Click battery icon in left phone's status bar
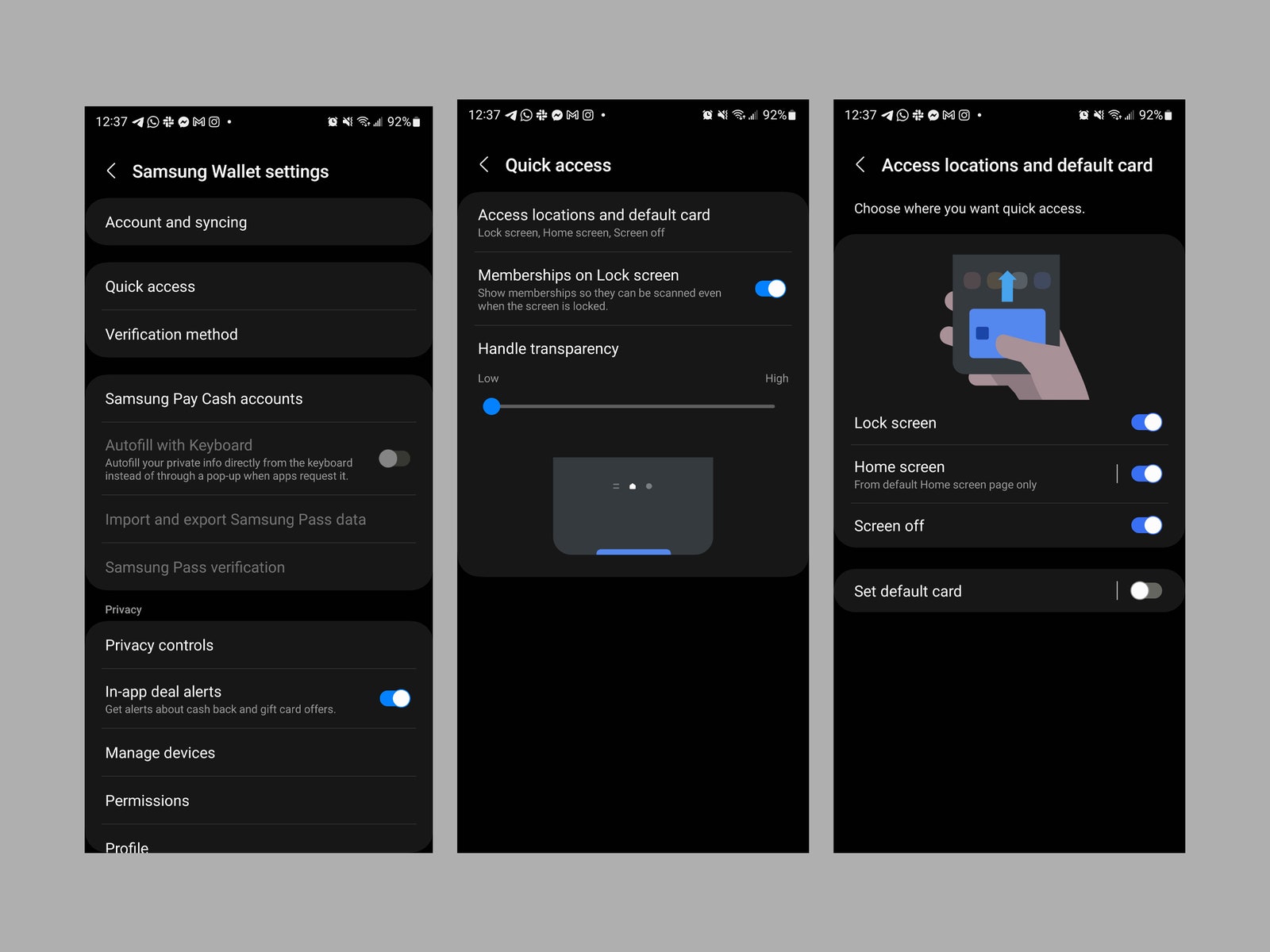This screenshot has height=952, width=1270. click(417, 121)
